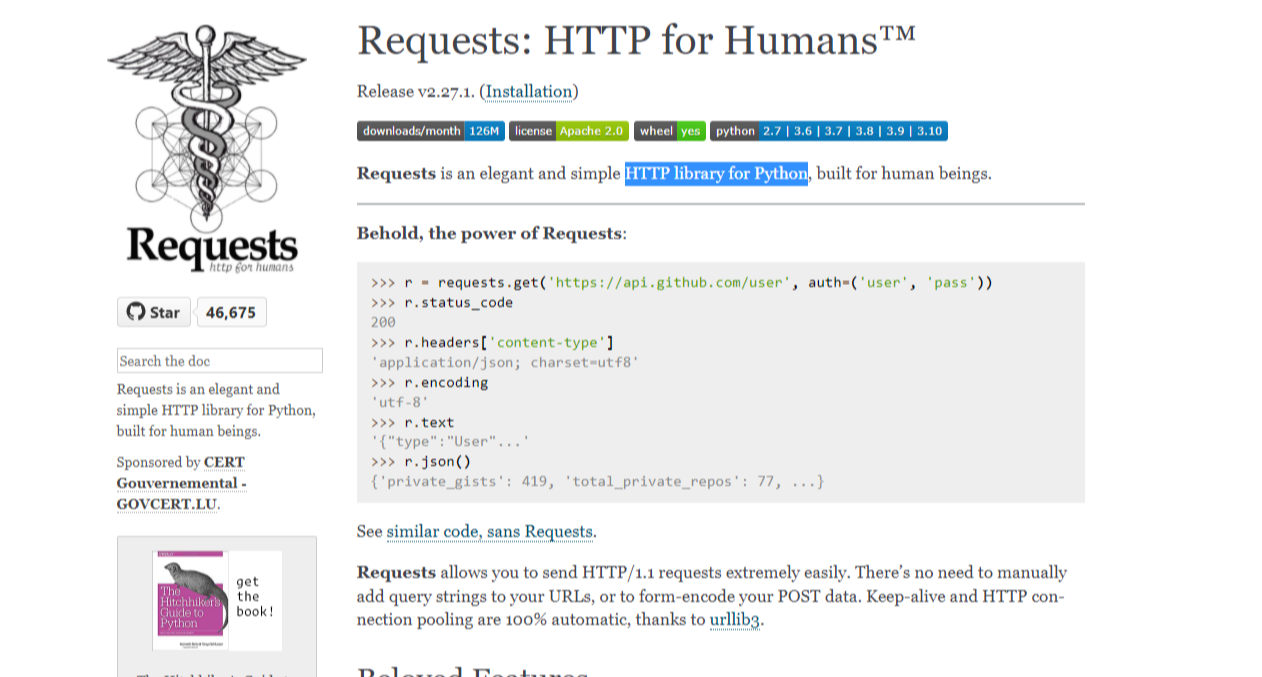Open the similar code, sans Requests link
The height and width of the screenshot is (677, 1262).
click(490, 532)
